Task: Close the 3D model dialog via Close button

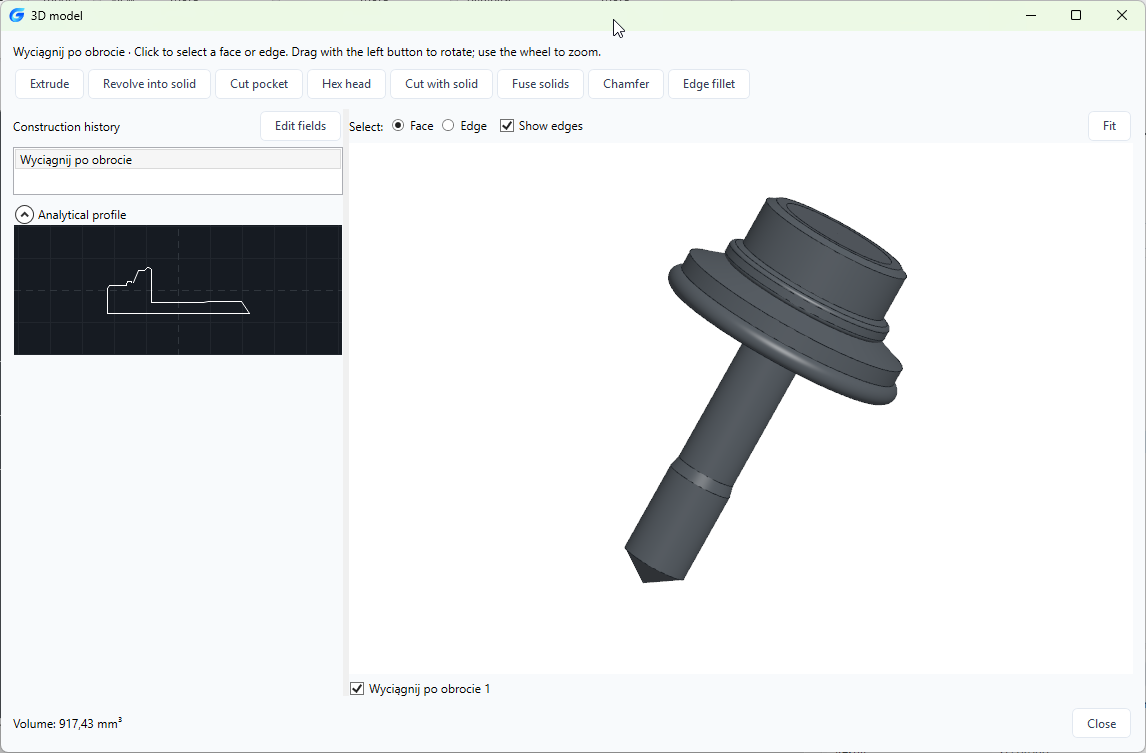Action: tap(1101, 724)
